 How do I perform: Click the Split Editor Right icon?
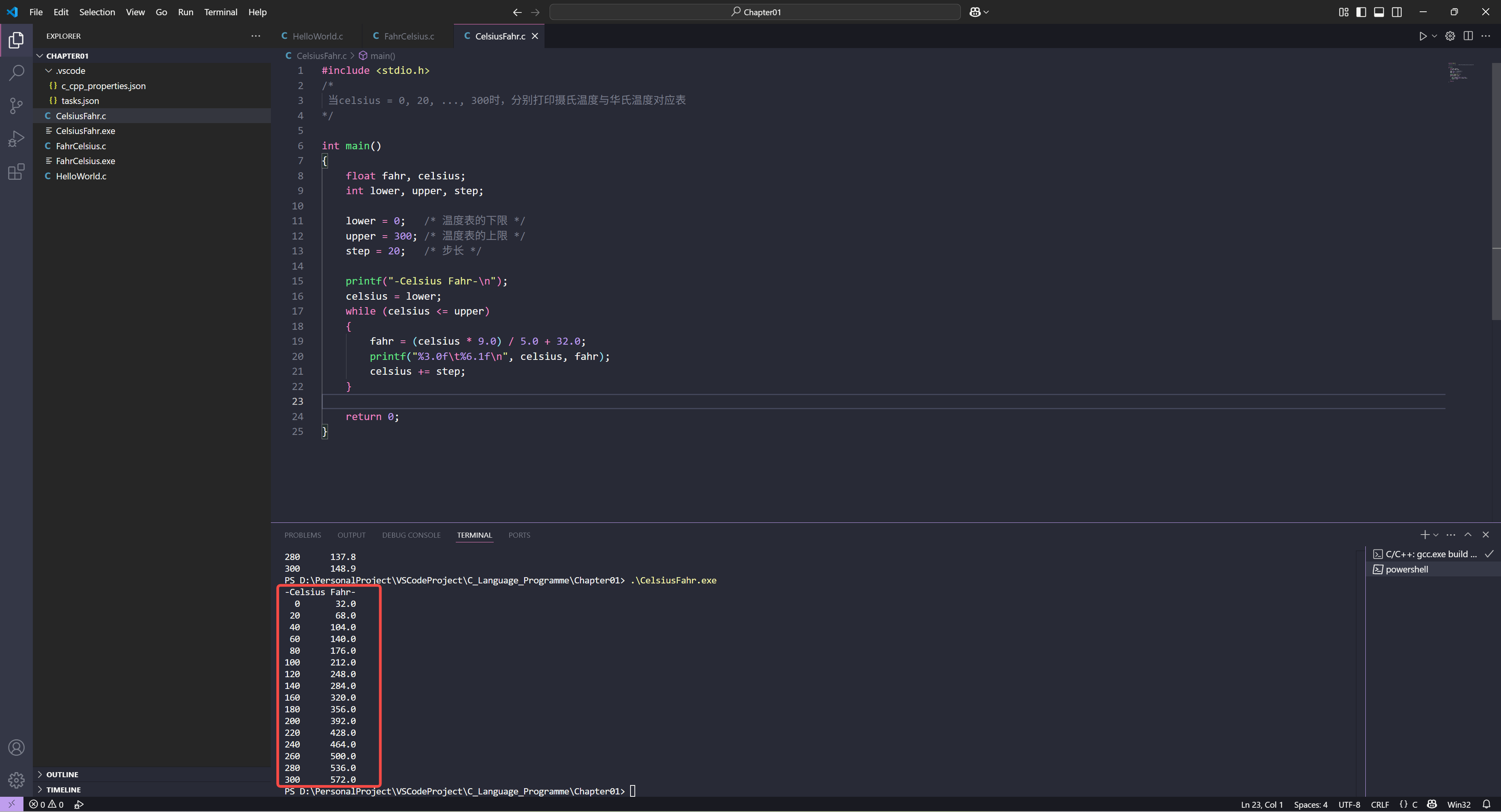pos(1468,36)
